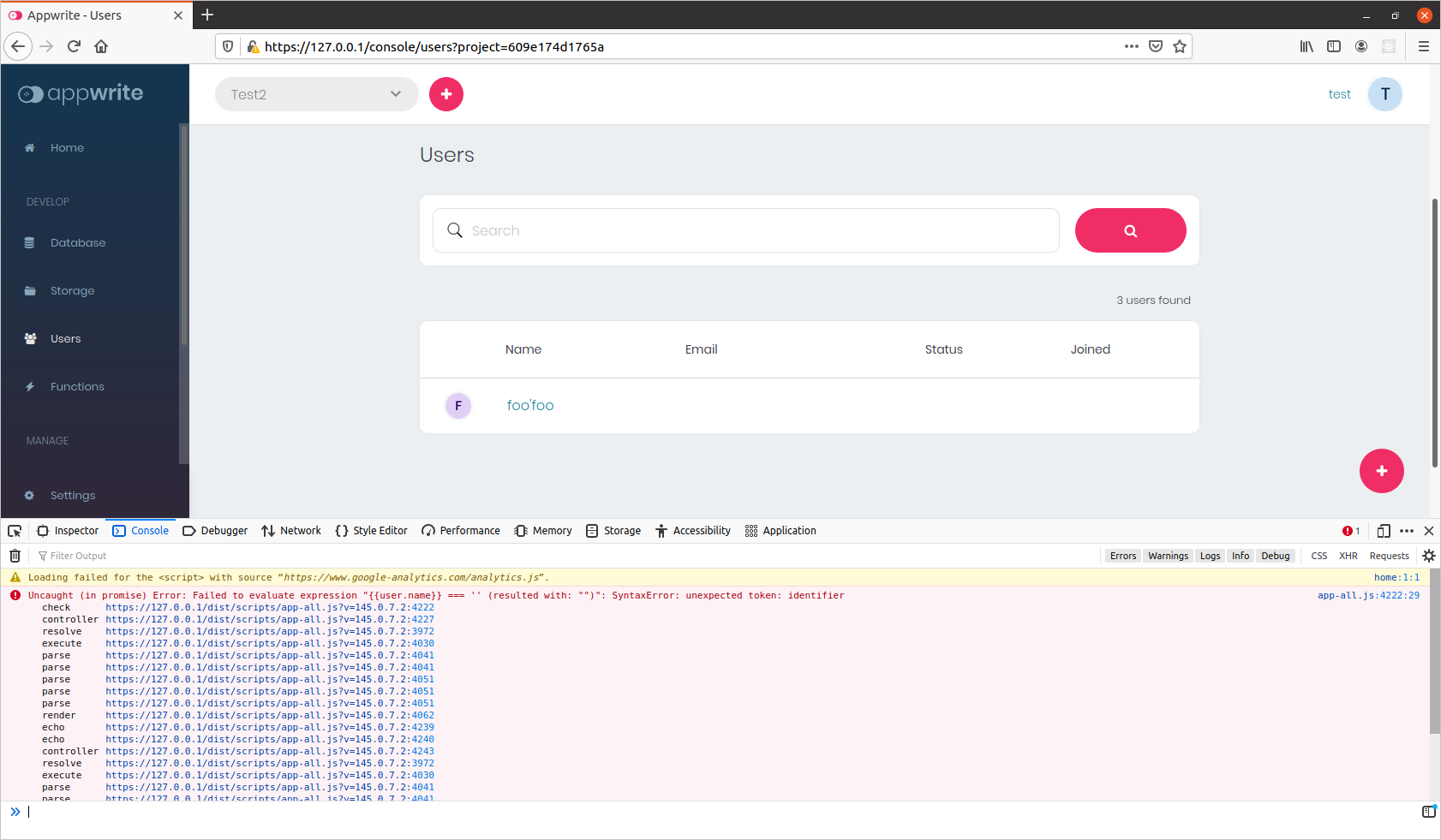Go to the browser home page icon
Screen dimensions: 1441x840
101,46
